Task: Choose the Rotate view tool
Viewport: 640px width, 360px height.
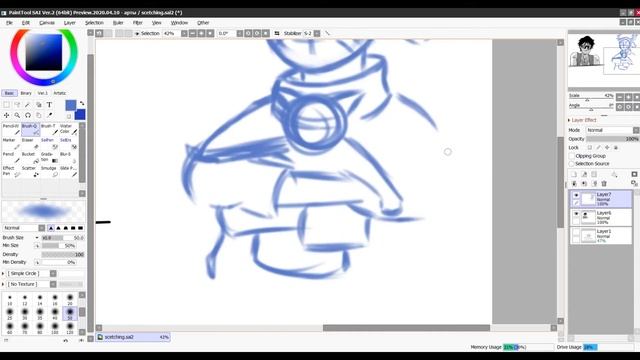Action: tap(28, 116)
